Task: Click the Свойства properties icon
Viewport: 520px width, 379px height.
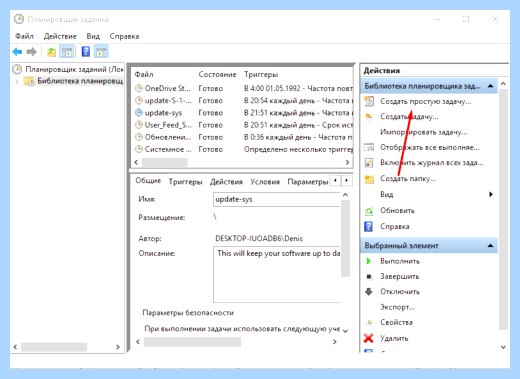Action: [x=369, y=323]
